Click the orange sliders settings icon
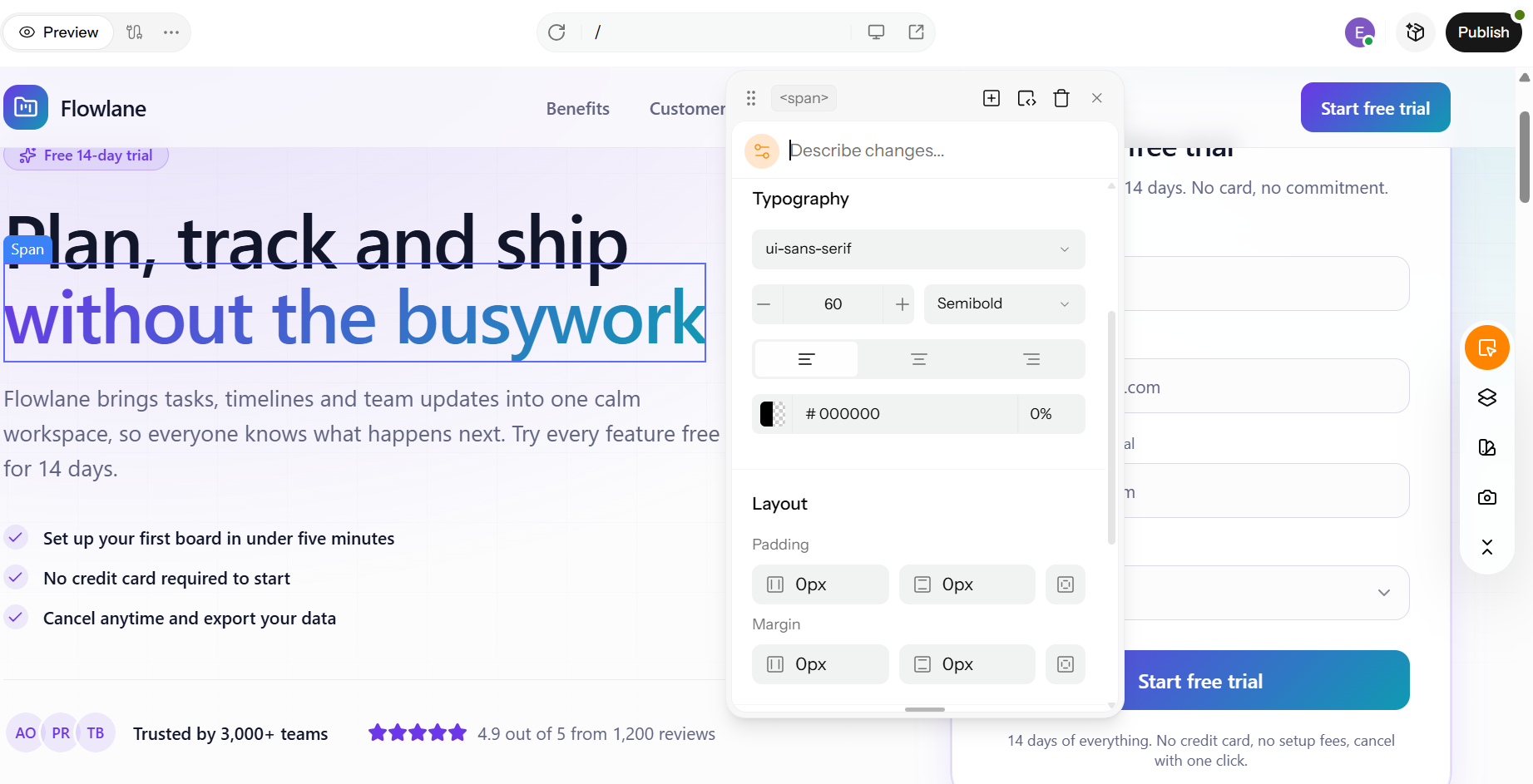1533x784 pixels. pos(762,151)
